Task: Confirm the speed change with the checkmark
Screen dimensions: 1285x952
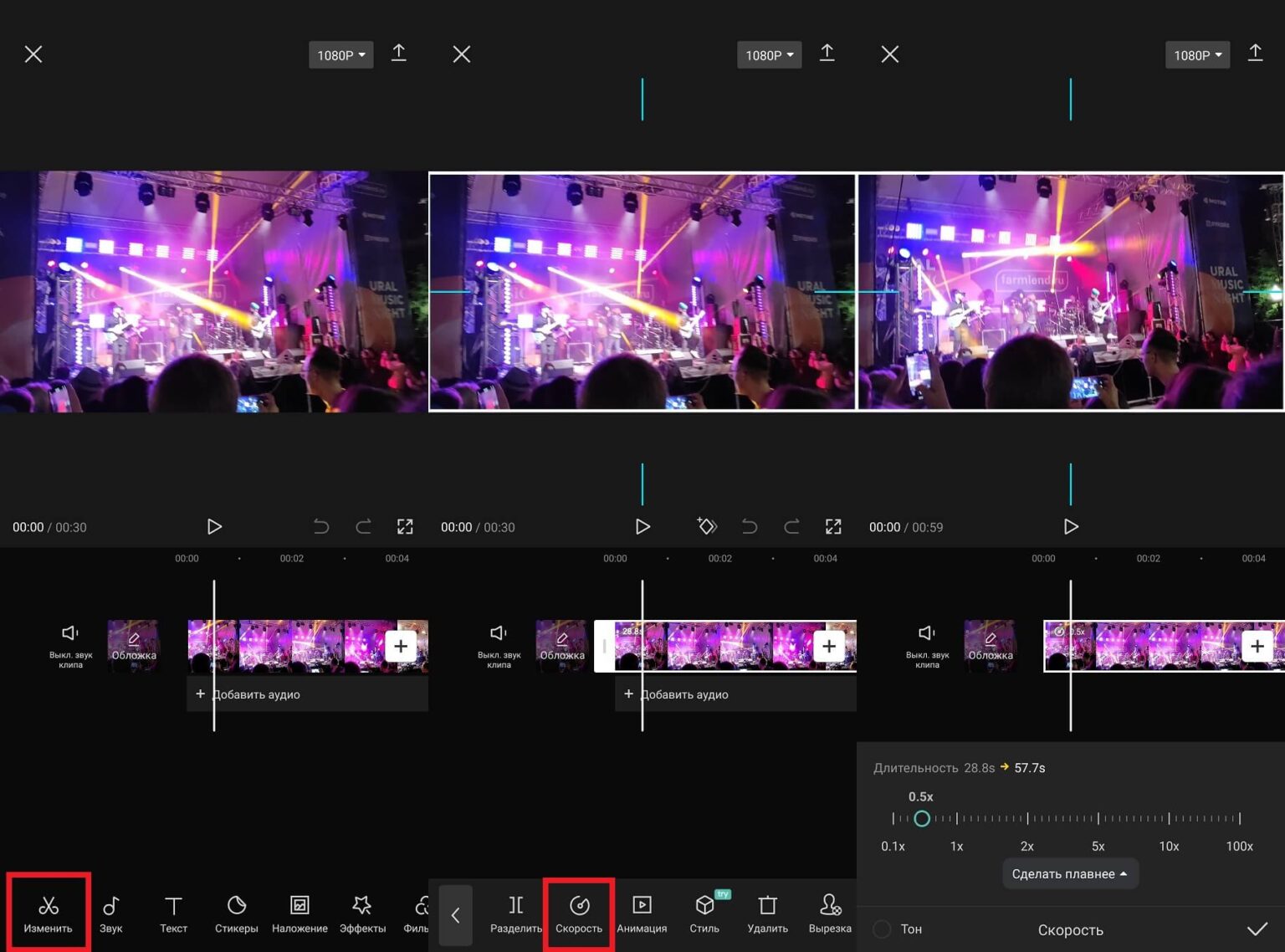Action: point(1257,929)
